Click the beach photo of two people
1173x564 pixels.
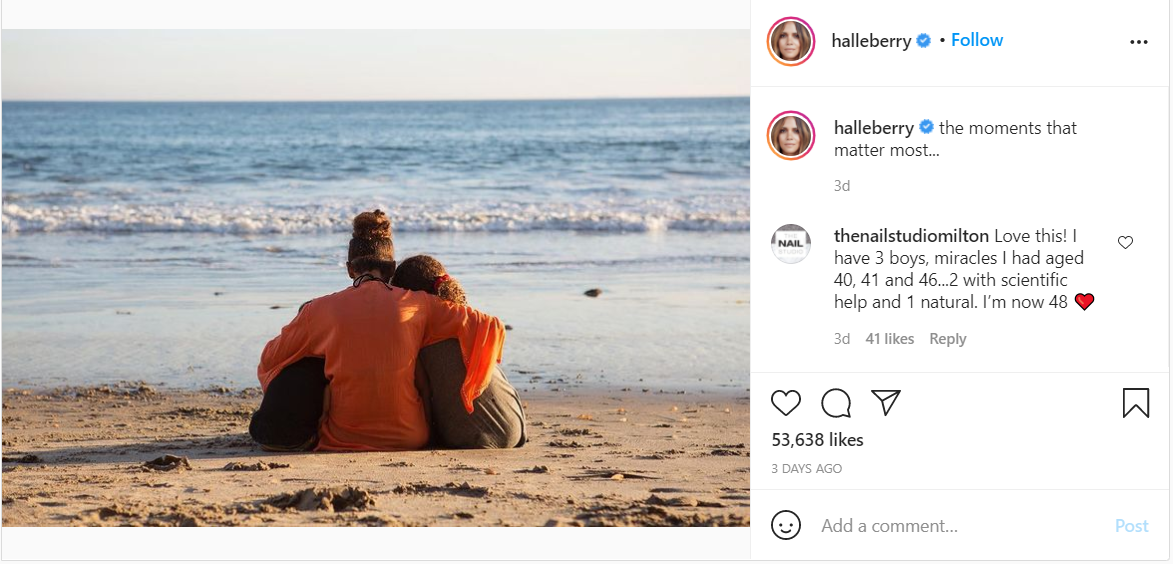(x=376, y=278)
